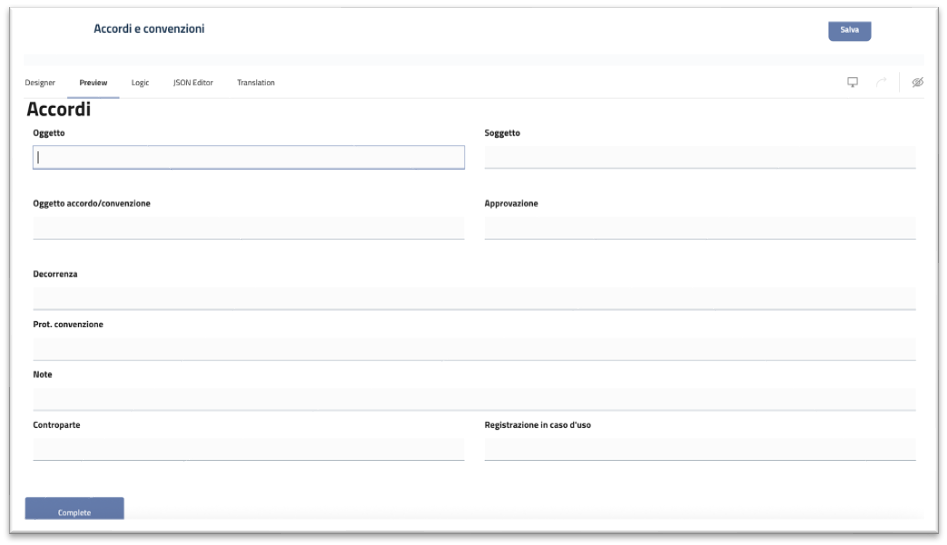Select the Preview tab

click(93, 82)
